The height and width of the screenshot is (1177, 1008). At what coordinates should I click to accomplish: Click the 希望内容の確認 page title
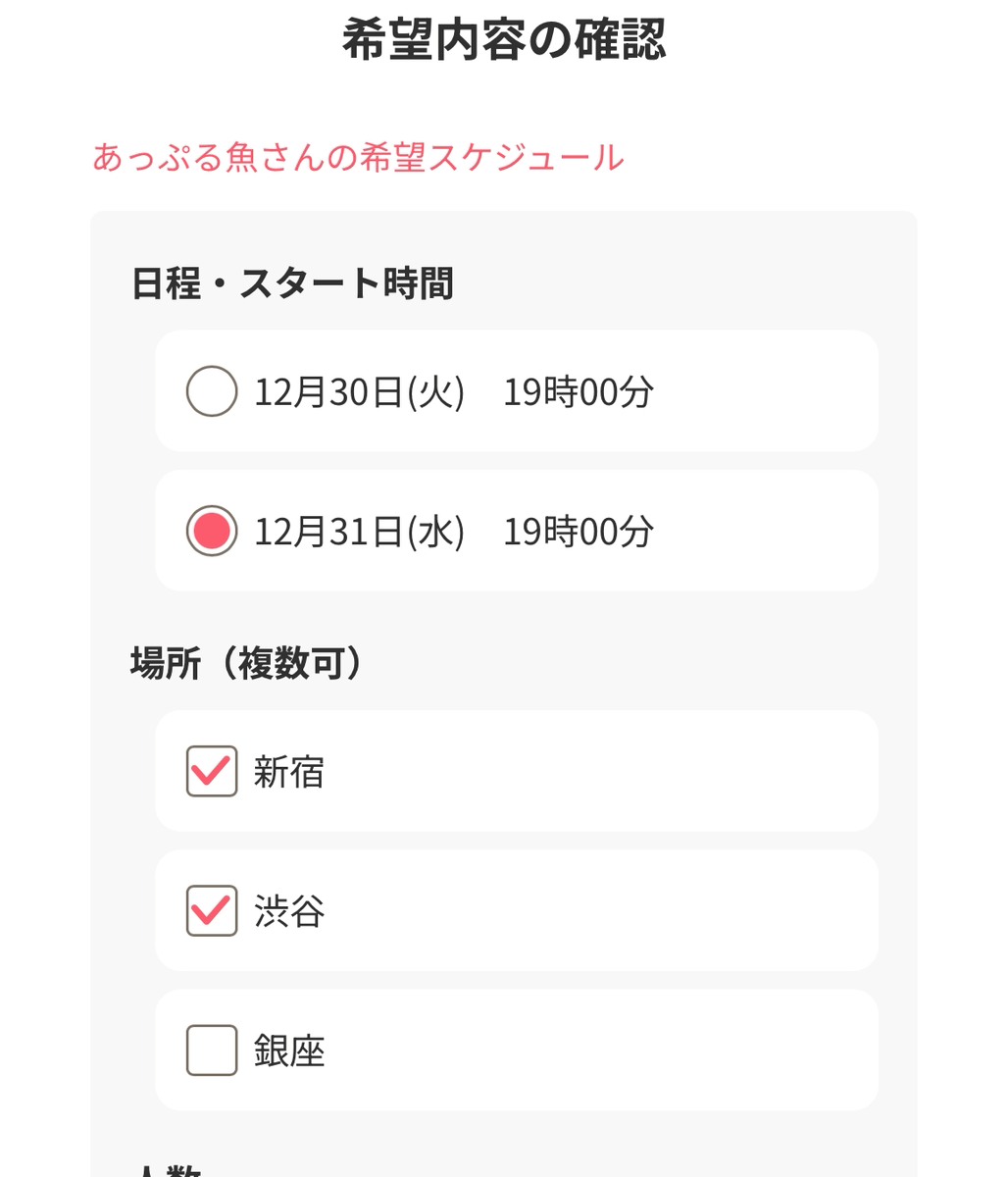[x=504, y=41]
